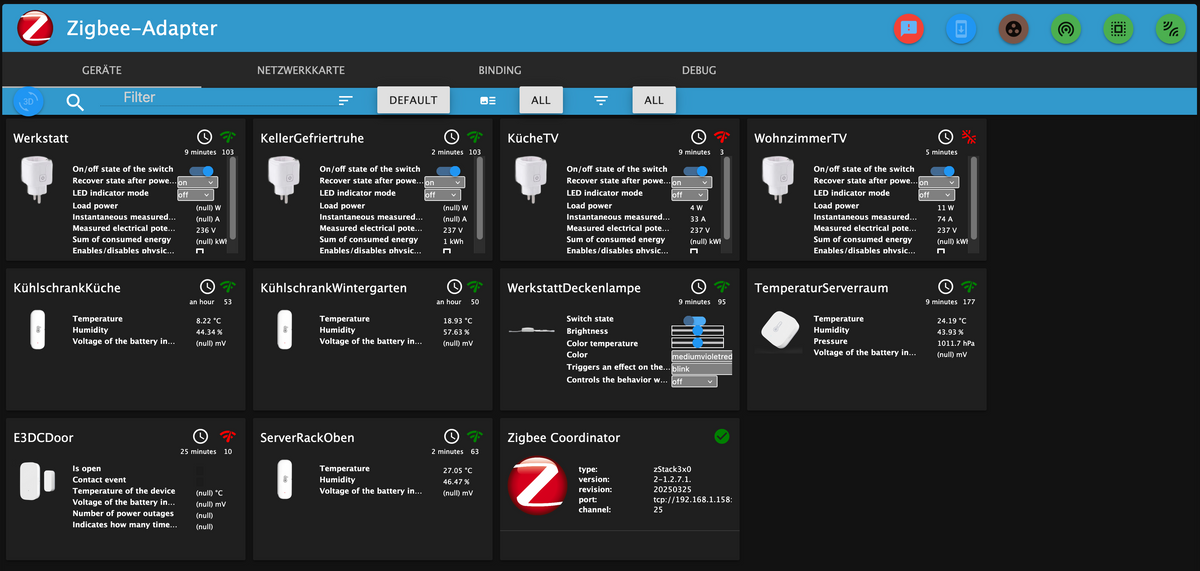Click the ALL button at far right of toolbar

coord(654,100)
